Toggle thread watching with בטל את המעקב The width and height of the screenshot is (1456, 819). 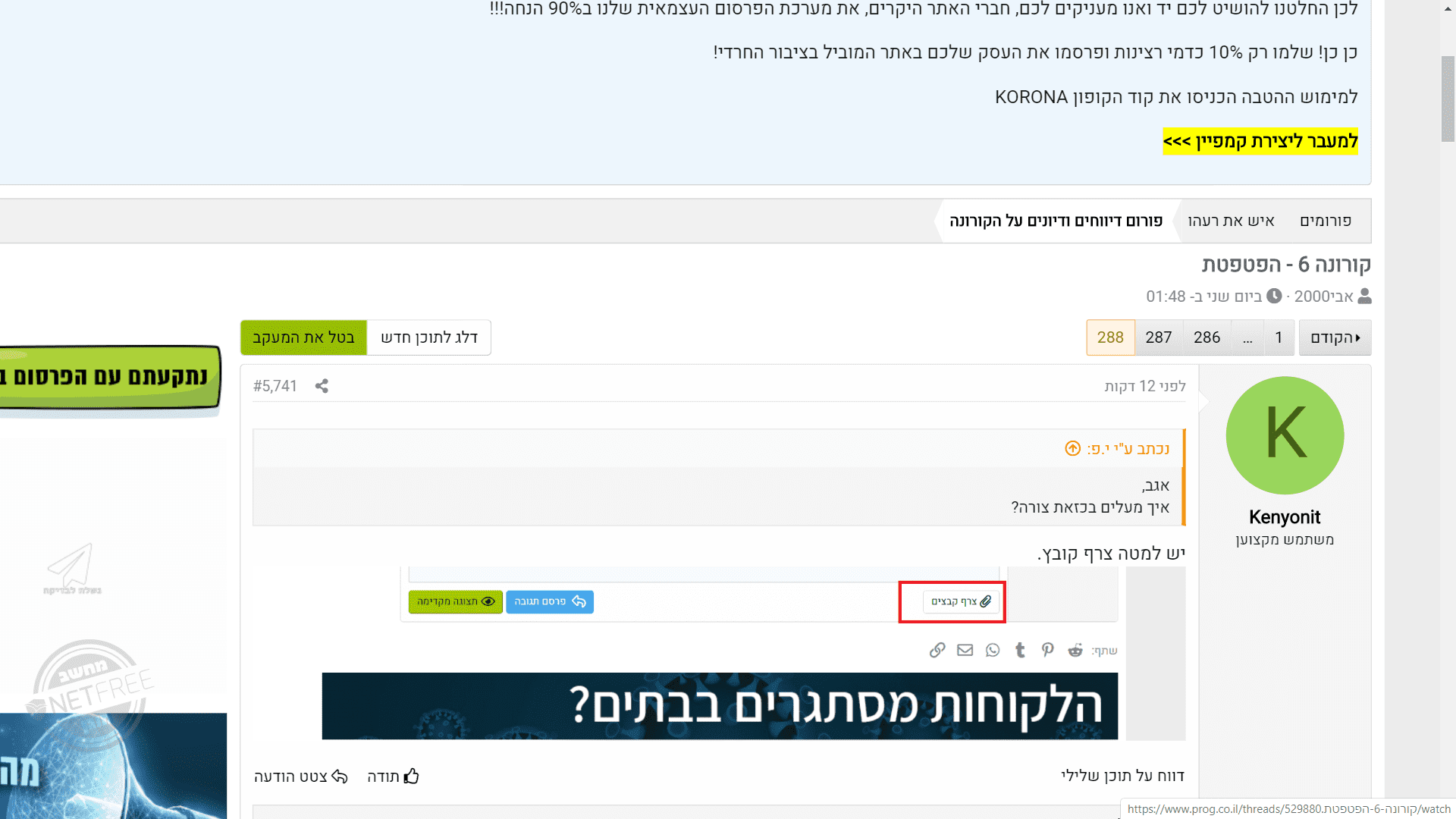[303, 337]
